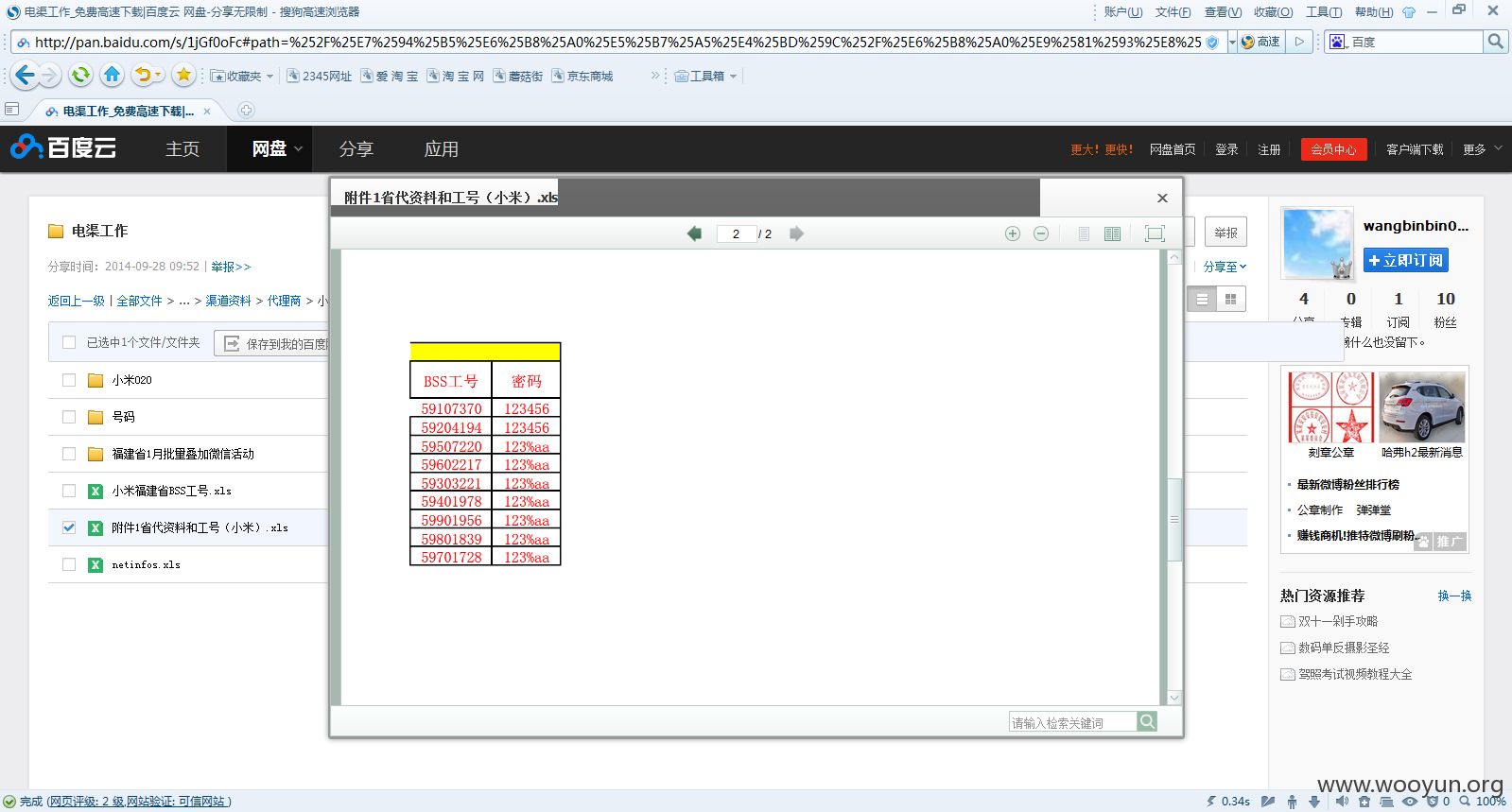
Task: Go to previous page in the preview
Action: click(694, 233)
